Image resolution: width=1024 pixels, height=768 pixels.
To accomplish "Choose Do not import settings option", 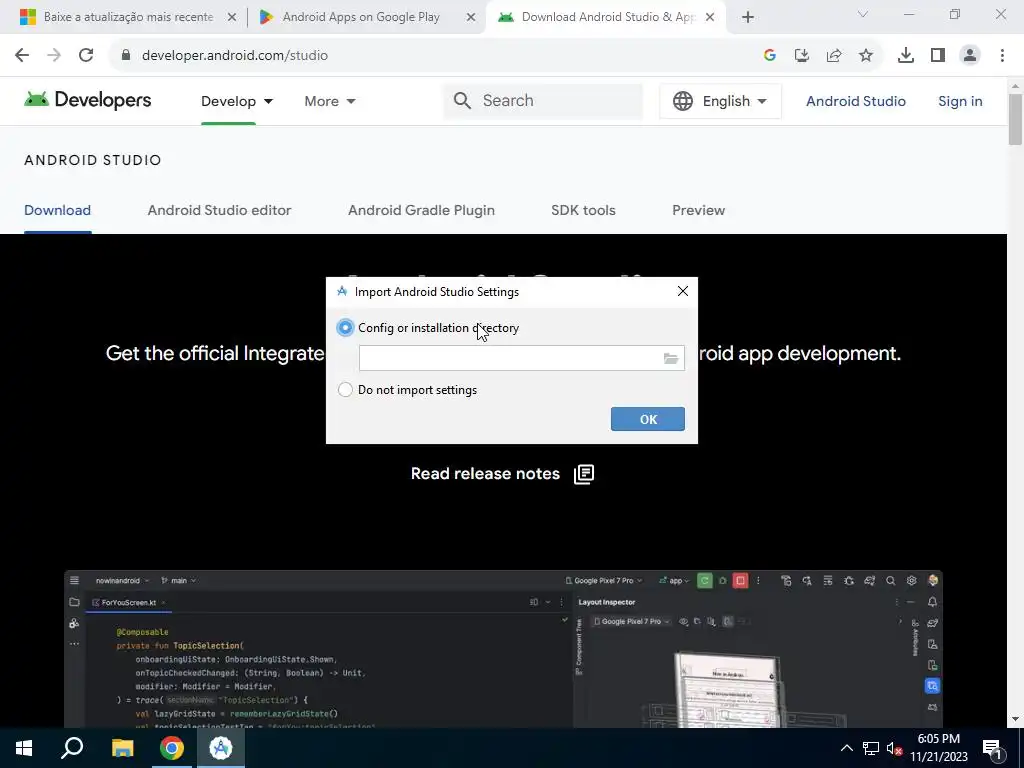I will pos(345,390).
